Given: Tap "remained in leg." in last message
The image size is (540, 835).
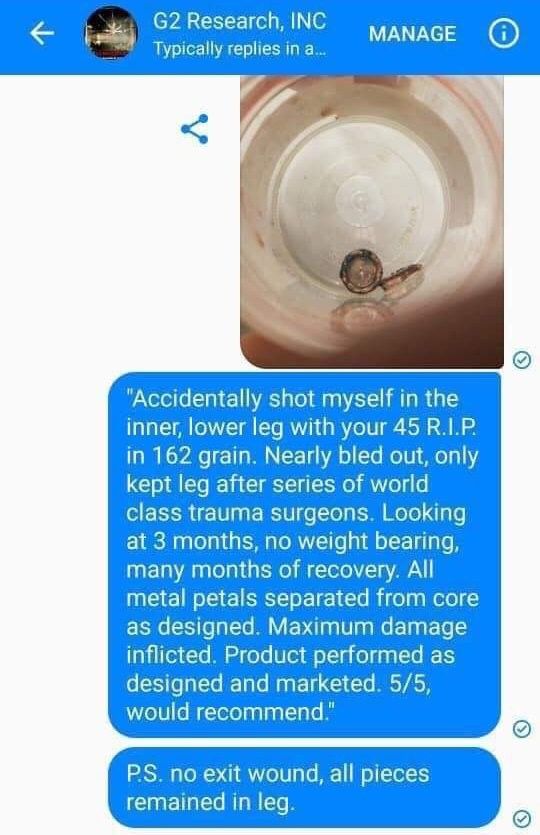Looking at the screenshot, I should tap(210, 802).
